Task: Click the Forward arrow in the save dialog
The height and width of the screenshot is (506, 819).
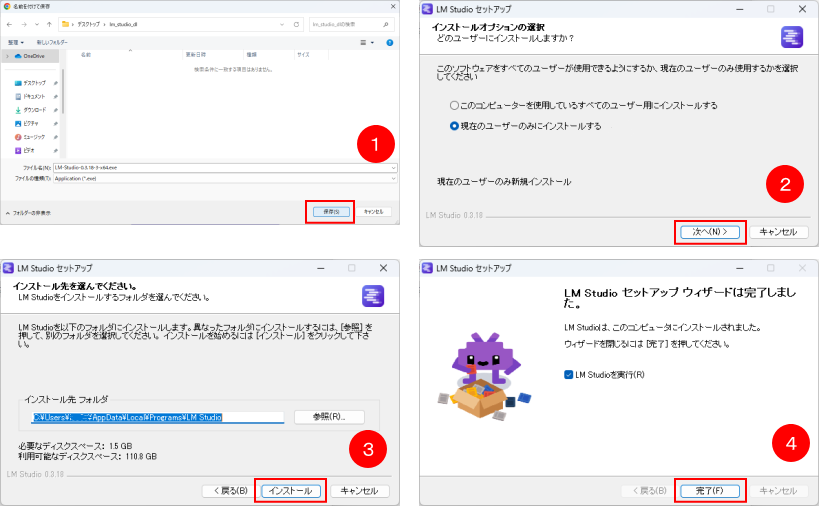Action: click(x=24, y=25)
